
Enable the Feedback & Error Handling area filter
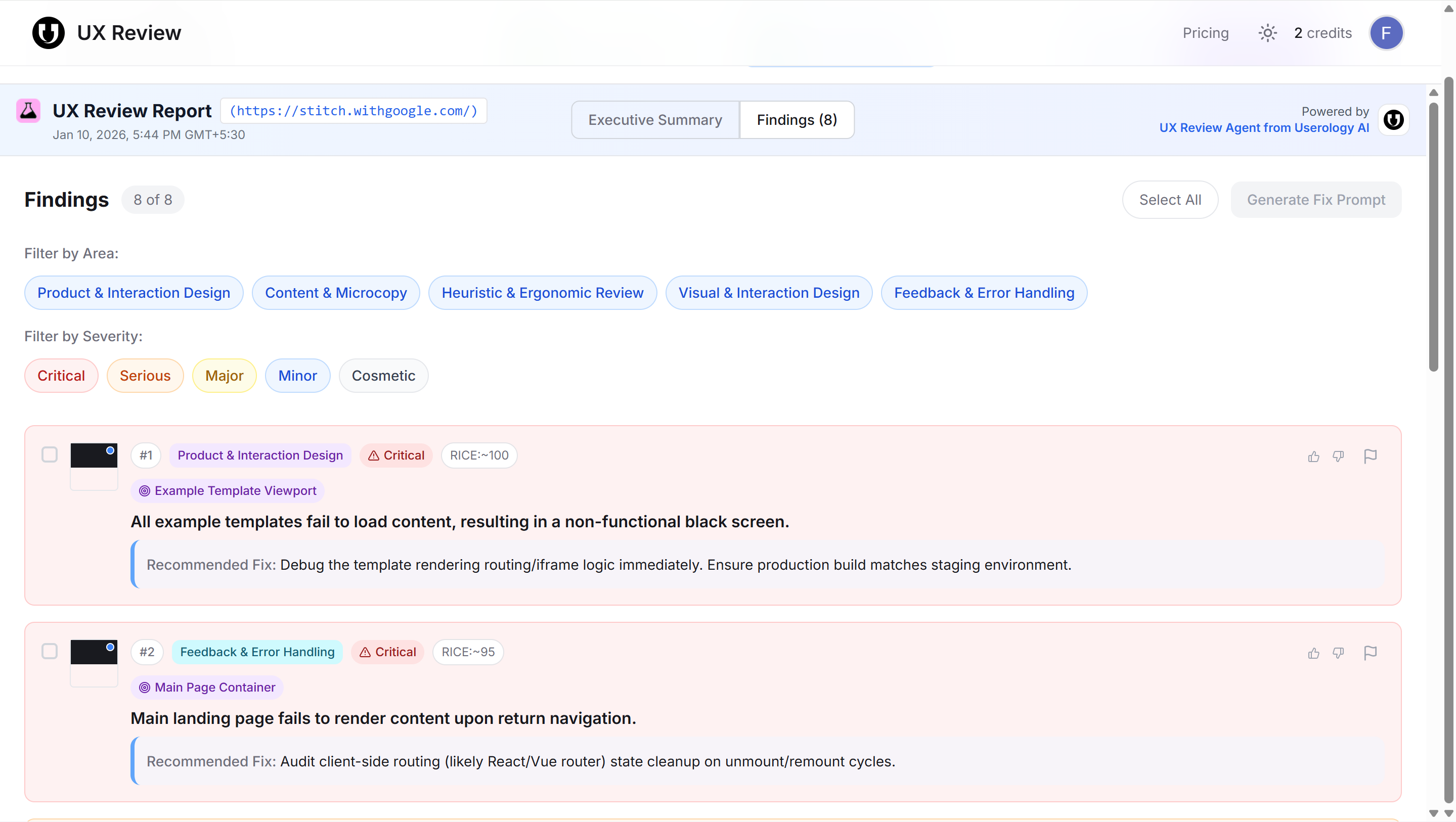pyautogui.click(x=984, y=293)
